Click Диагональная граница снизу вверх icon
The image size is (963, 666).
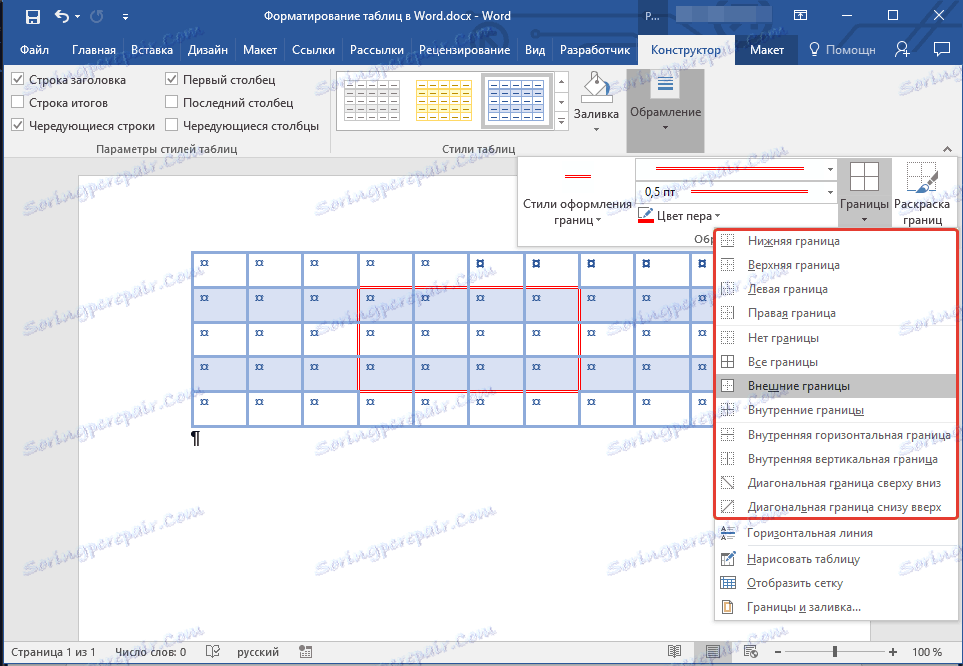coord(728,507)
